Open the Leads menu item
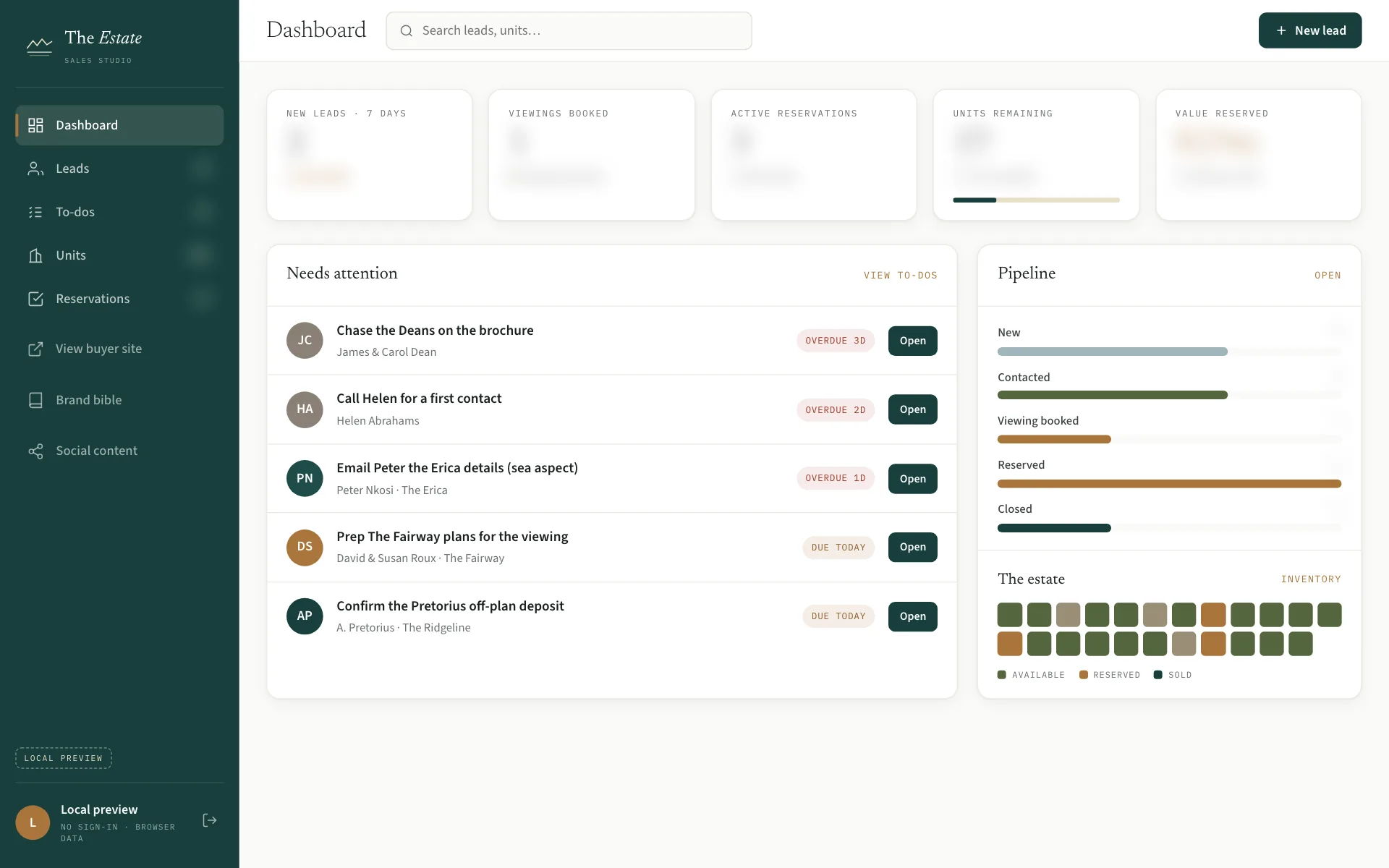The width and height of the screenshot is (1389, 868). click(x=119, y=169)
